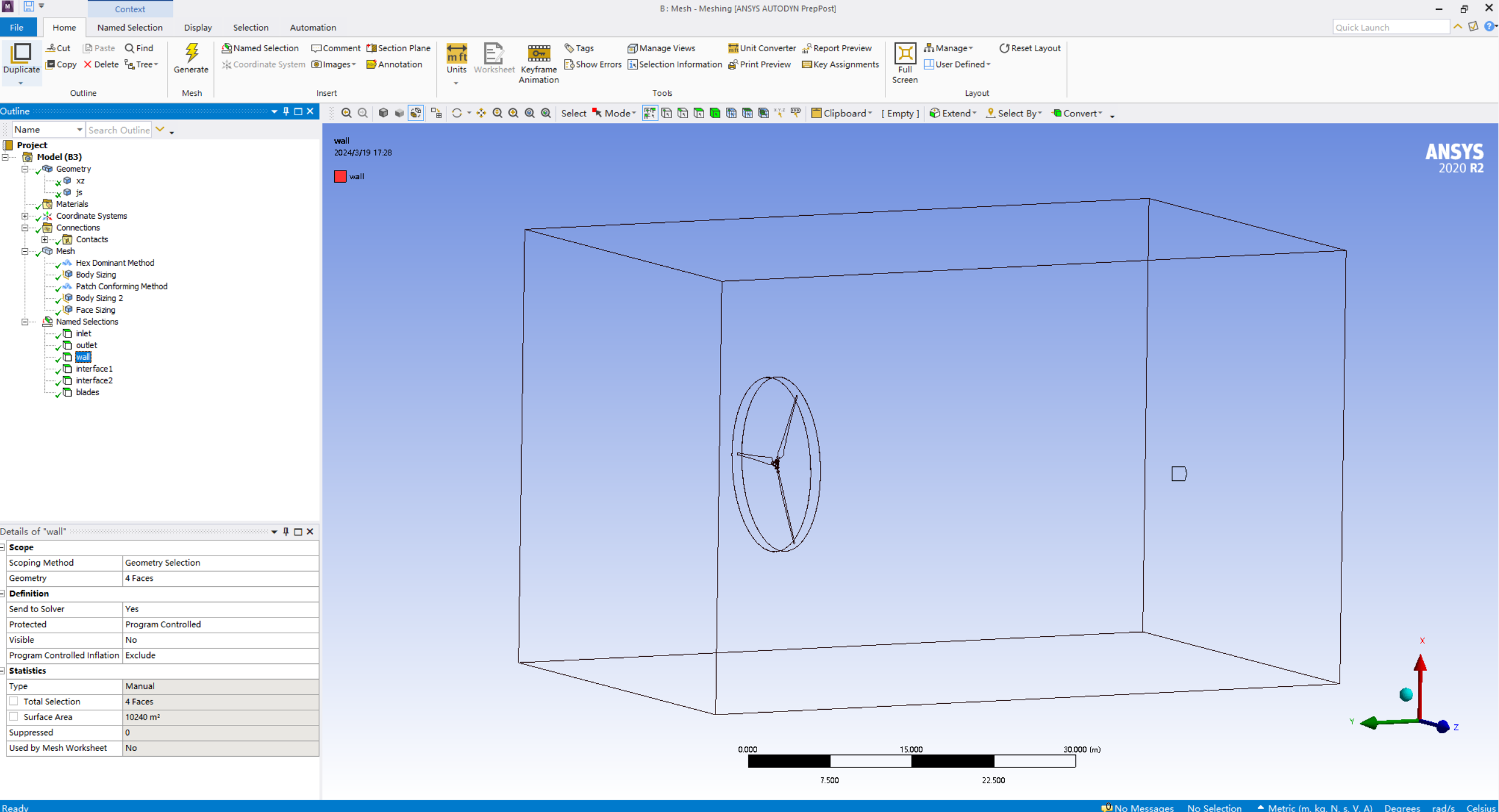This screenshot has width=1499, height=812.
Task: Select the inlet named selection
Action: [84, 333]
